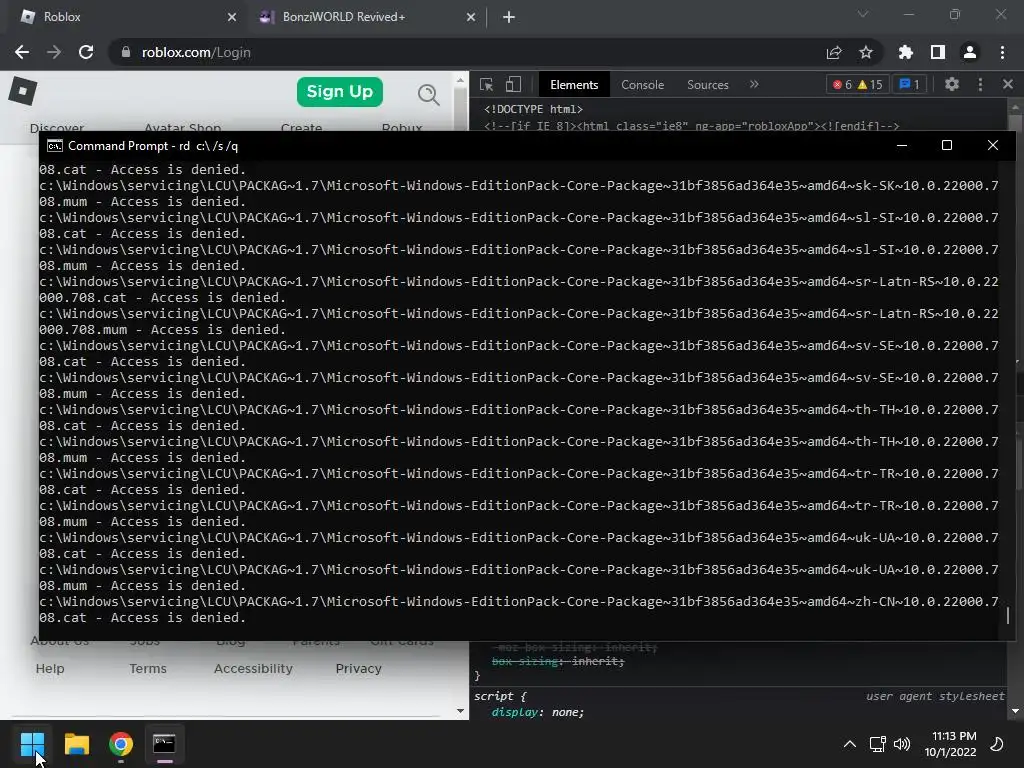Open the Help link in page footer
The height and width of the screenshot is (768, 1024).
pos(50,669)
